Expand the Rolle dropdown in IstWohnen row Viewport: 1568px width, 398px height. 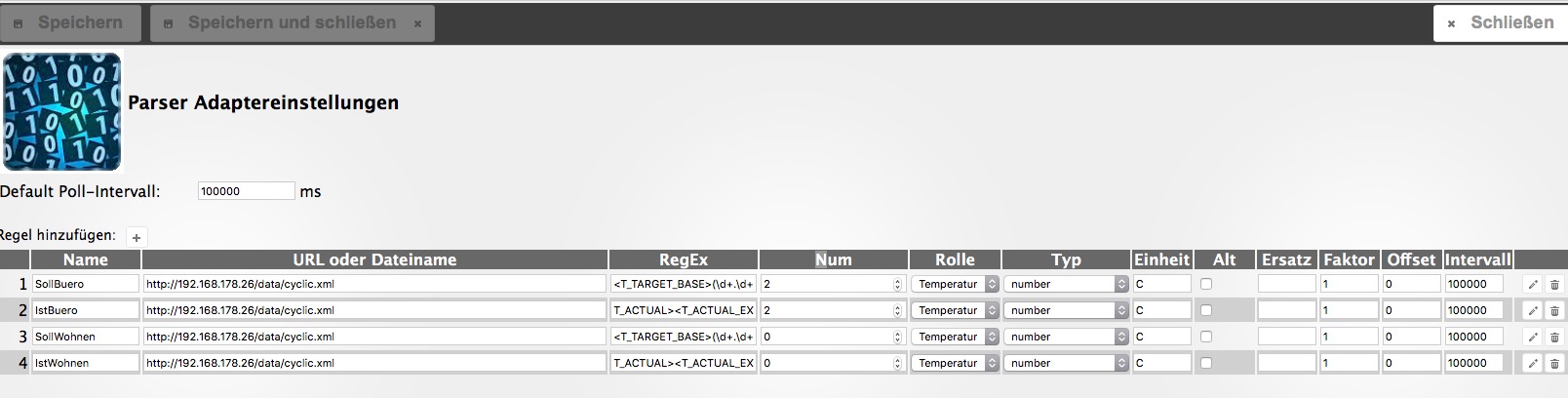[955, 363]
